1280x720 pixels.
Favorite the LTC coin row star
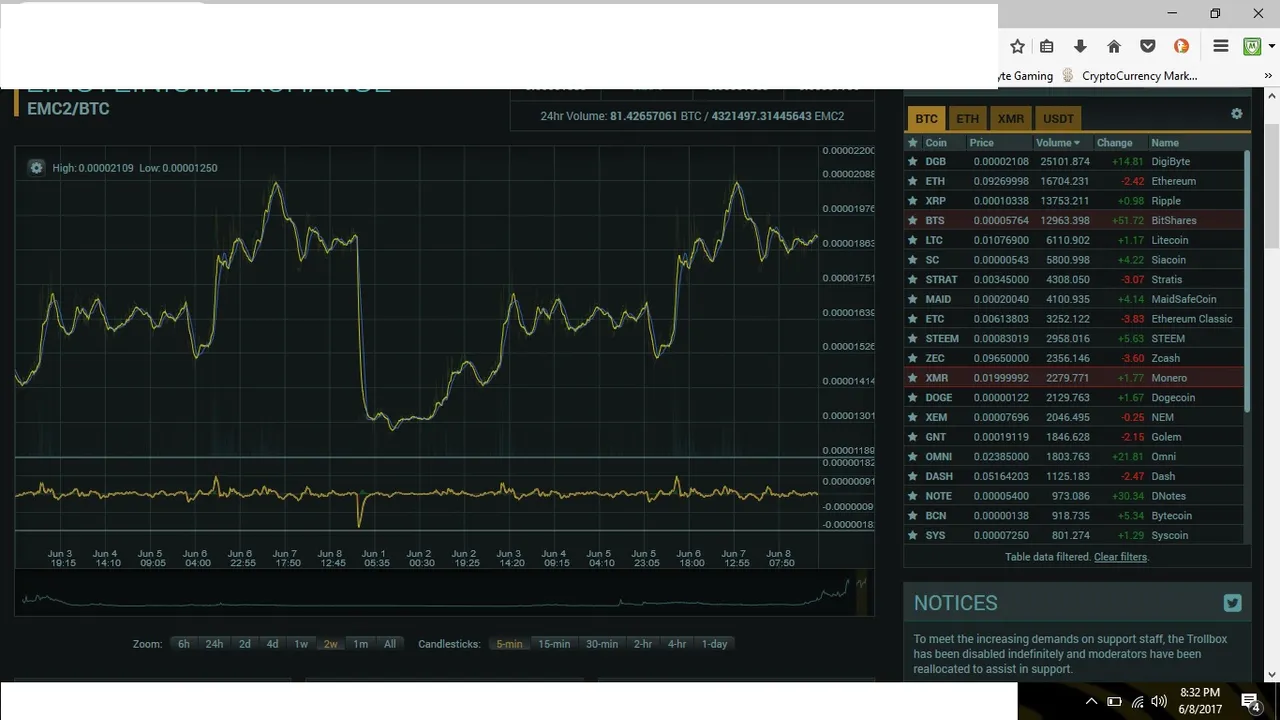pyautogui.click(x=912, y=240)
